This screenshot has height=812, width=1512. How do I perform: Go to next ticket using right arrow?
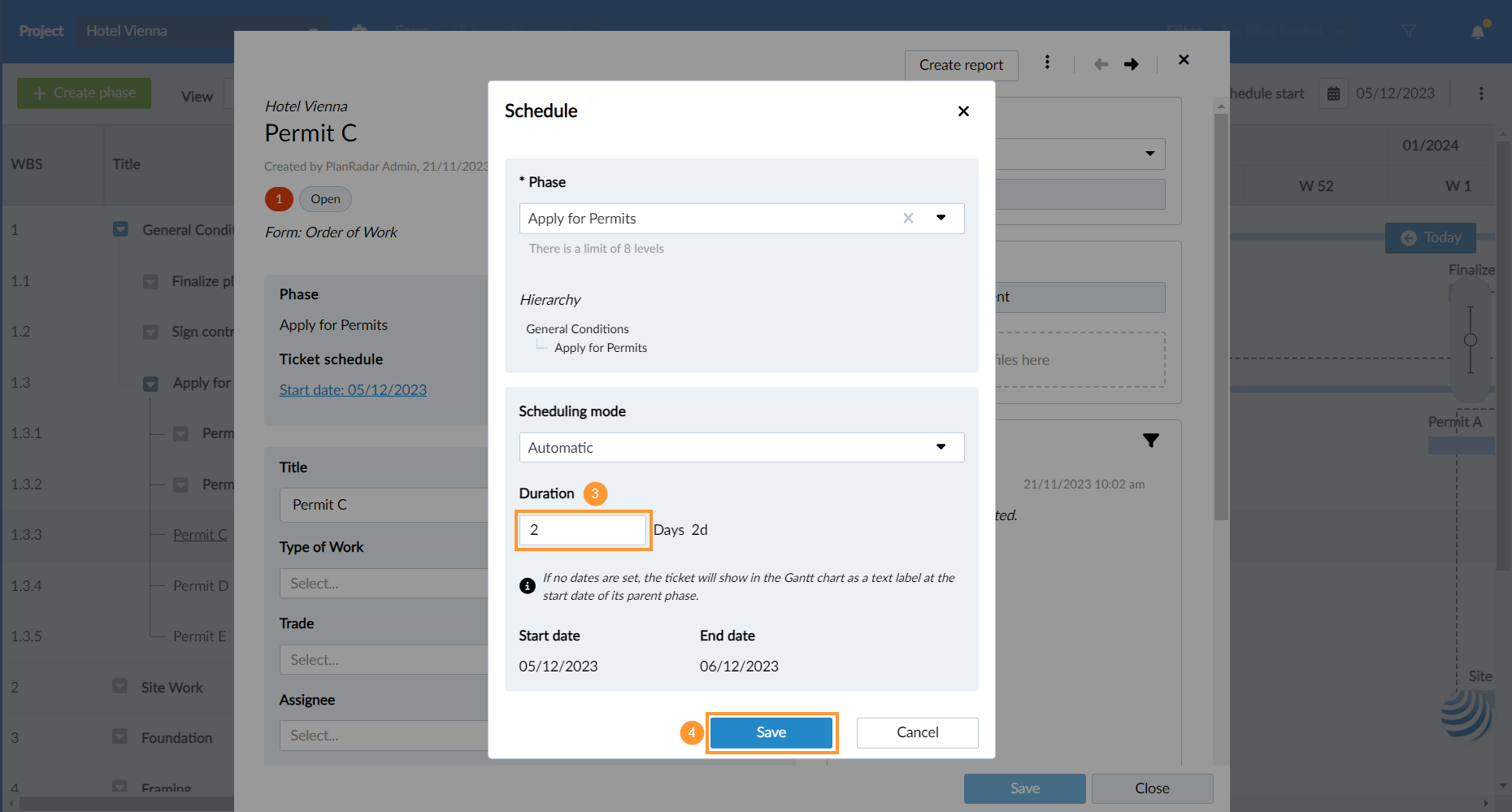(1131, 64)
